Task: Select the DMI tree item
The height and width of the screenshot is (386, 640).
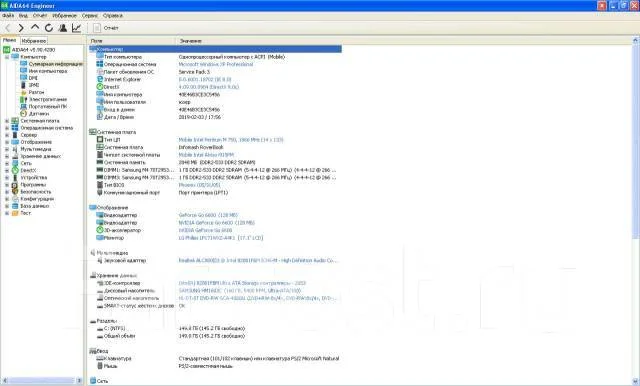Action: click(x=33, y=78)
